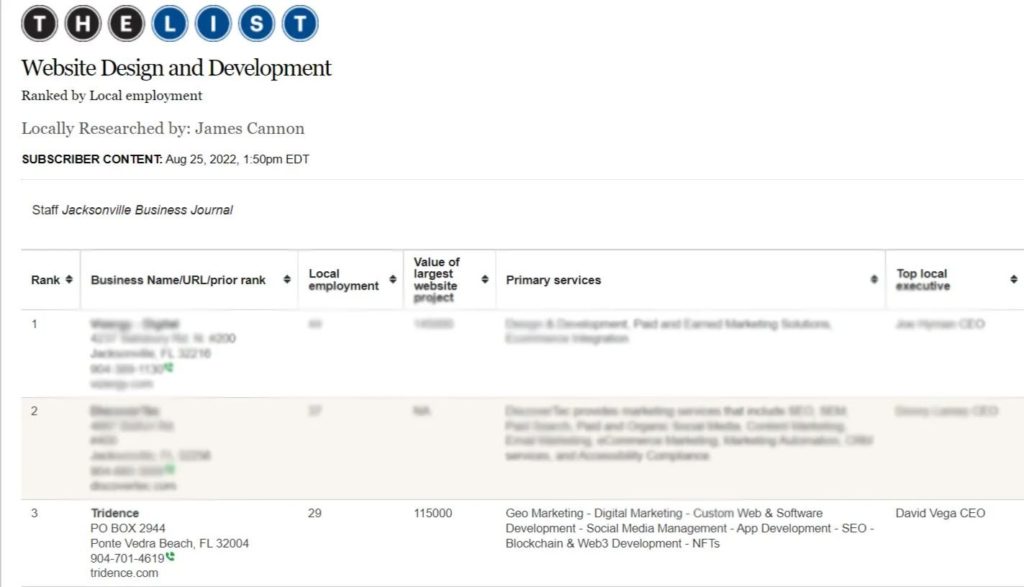Click the green phone icon in rank 2 row
Screen dimensions: 1024x587
(171, 469)
